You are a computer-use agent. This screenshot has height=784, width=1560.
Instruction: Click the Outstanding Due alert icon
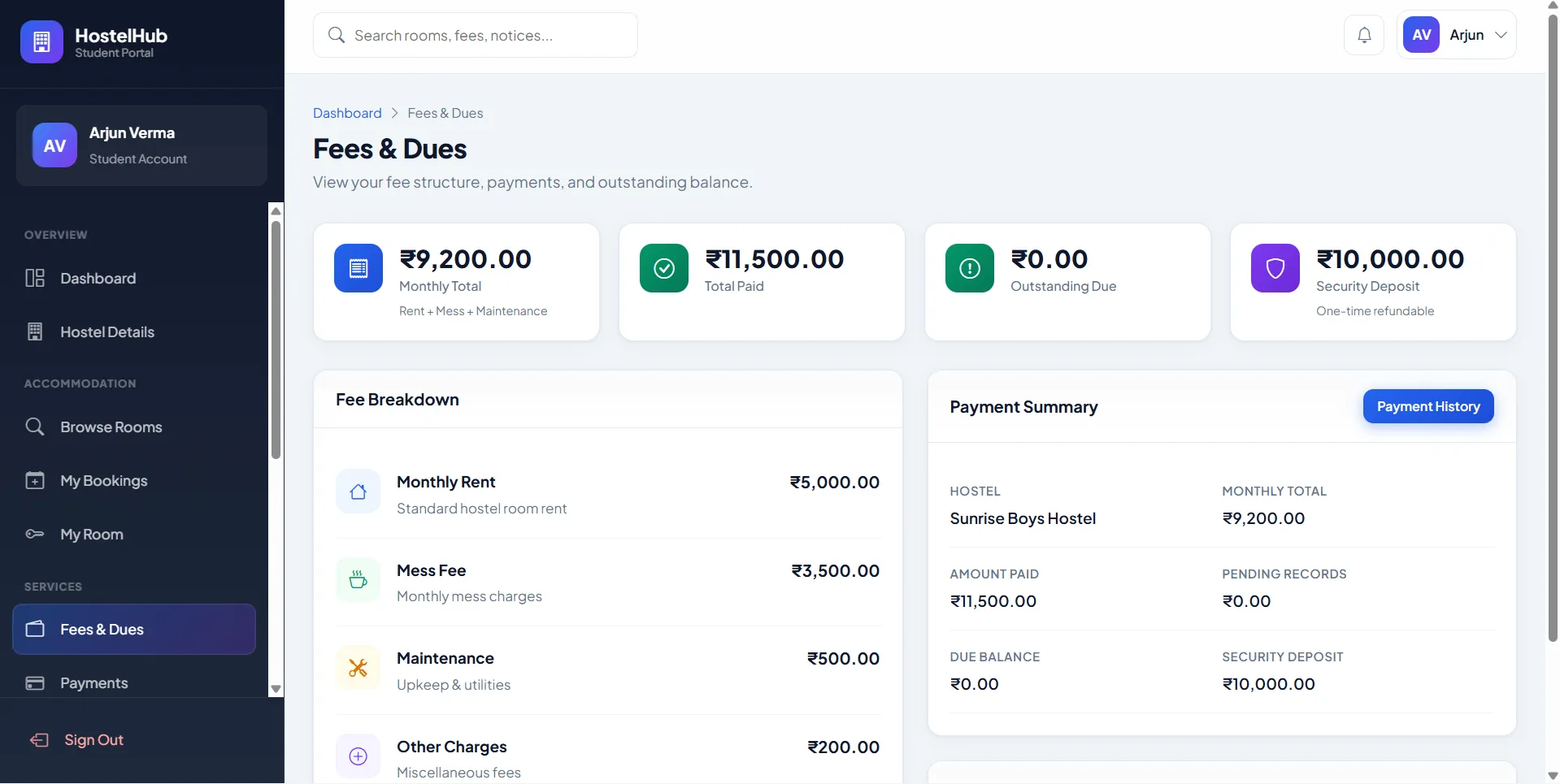(970, 268)
